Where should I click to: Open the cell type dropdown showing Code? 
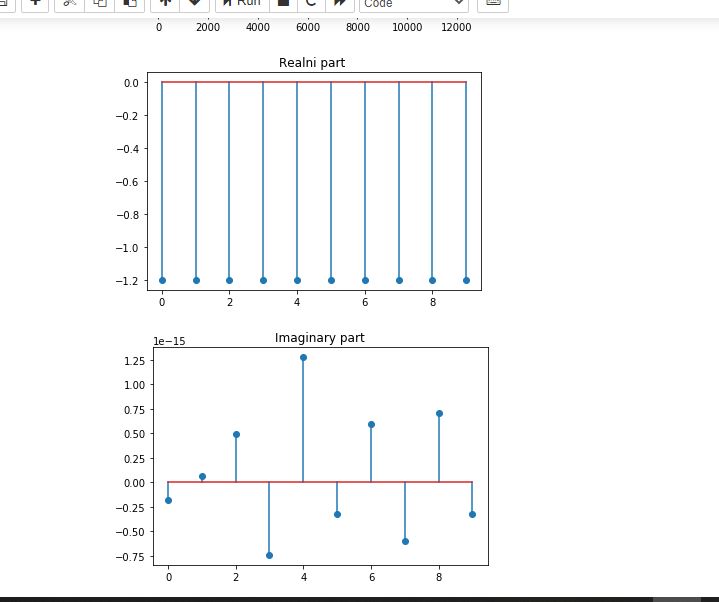click(414, 4)
